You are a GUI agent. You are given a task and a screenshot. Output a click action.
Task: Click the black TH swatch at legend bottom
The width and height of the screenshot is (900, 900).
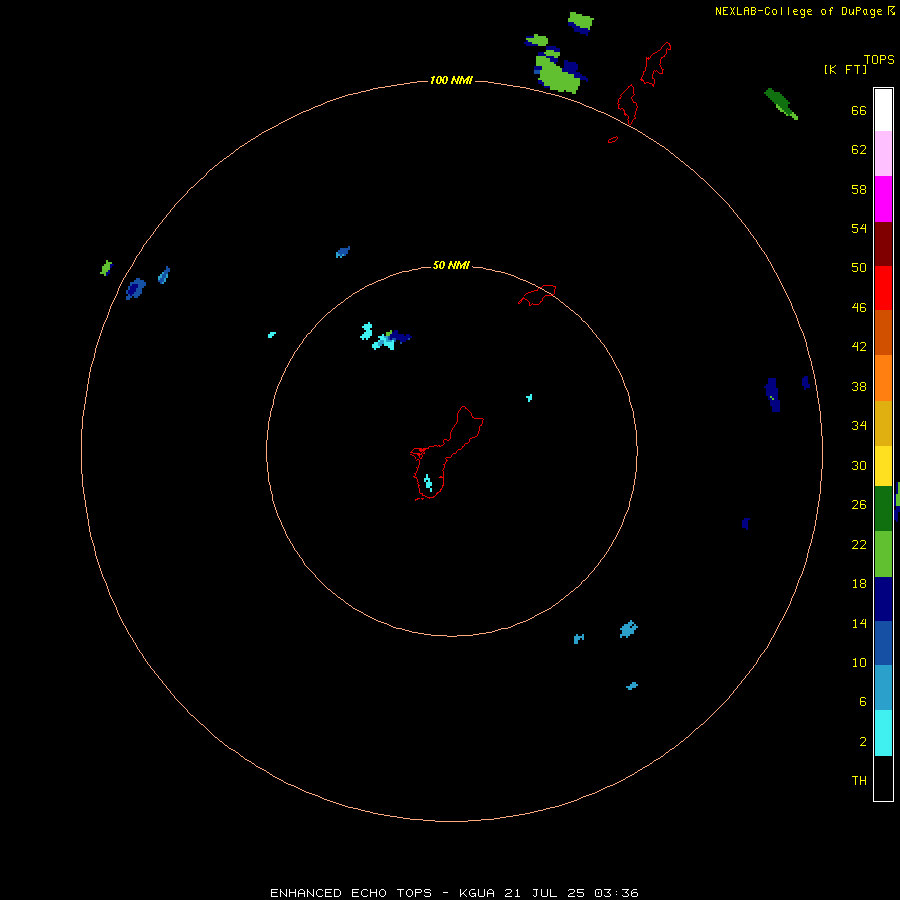[883, 778]
